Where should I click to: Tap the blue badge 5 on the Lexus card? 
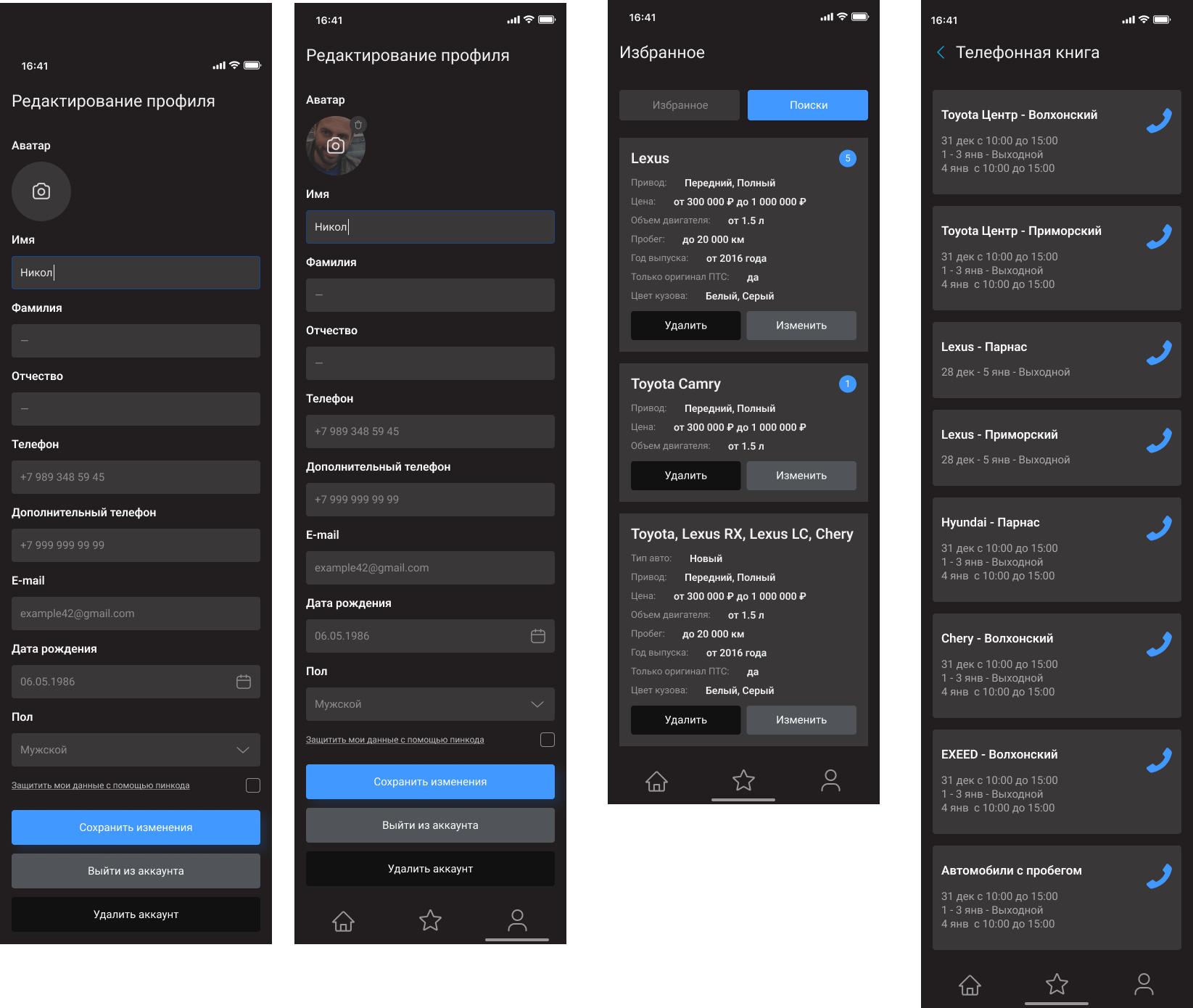pos(847,158)
